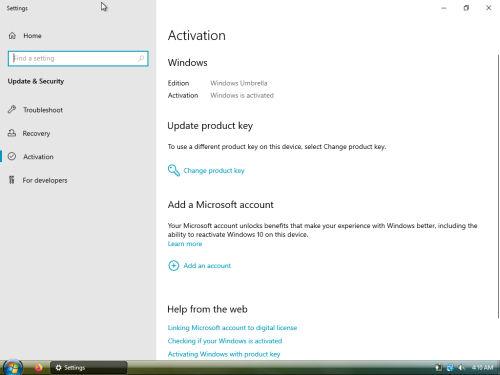Viewport: 500px width, 375px height.
Task: Open the network tray icon
Action: (450, 367)
